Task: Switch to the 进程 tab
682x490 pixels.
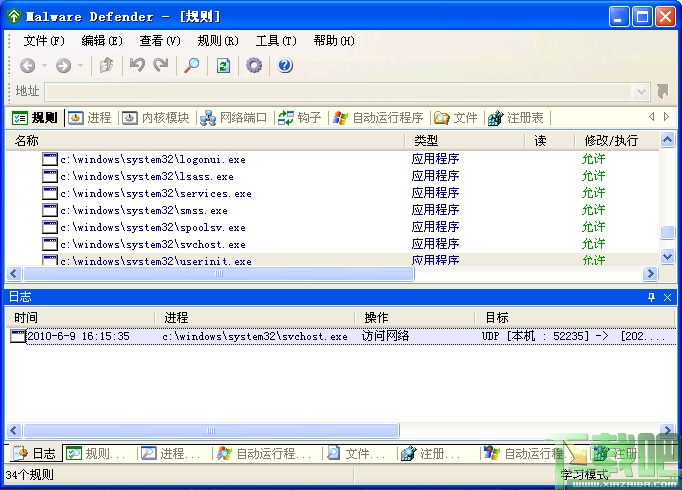Action: pos(90,118)
